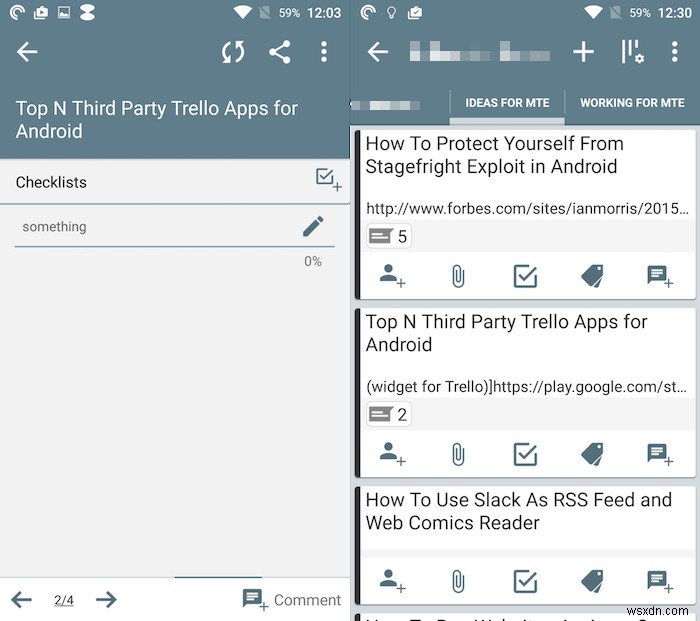Switch to IDEAS FOR MTE tab
Viewport: 700px width, 621px height.
point(507,103)
